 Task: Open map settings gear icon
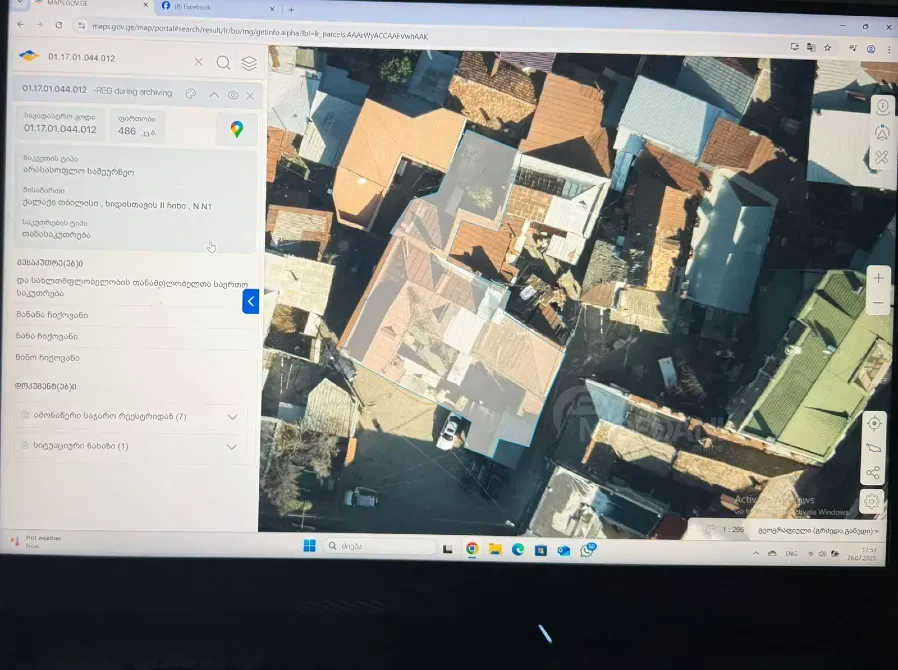coord(873,500)
